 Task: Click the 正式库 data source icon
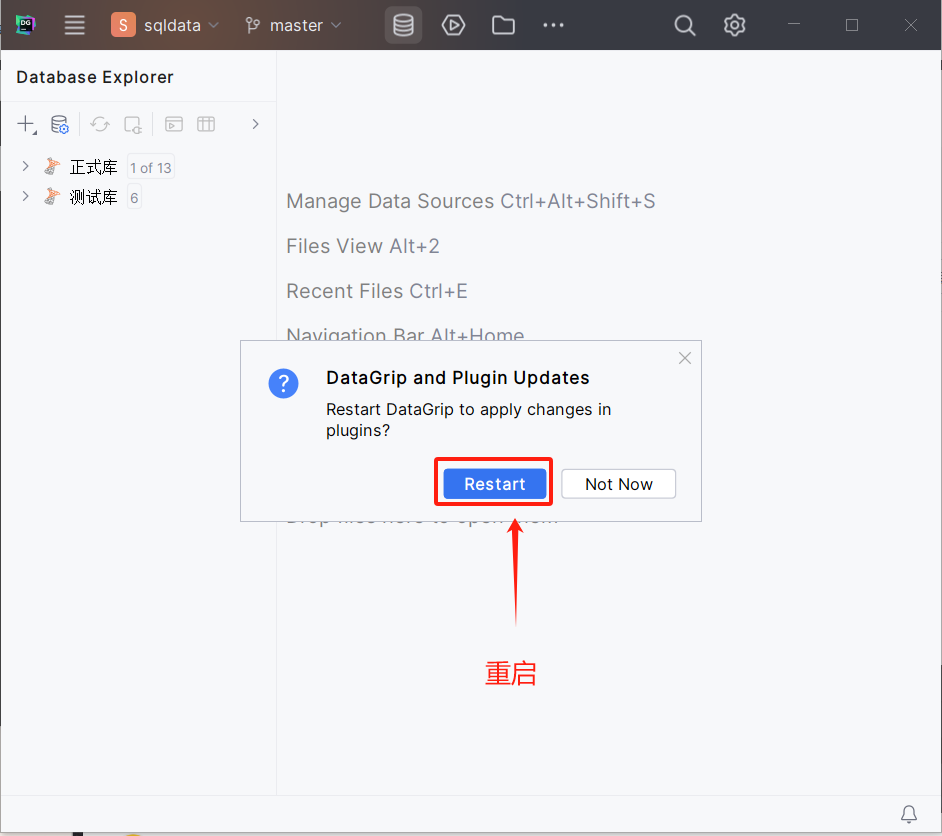tap(52, 166)
